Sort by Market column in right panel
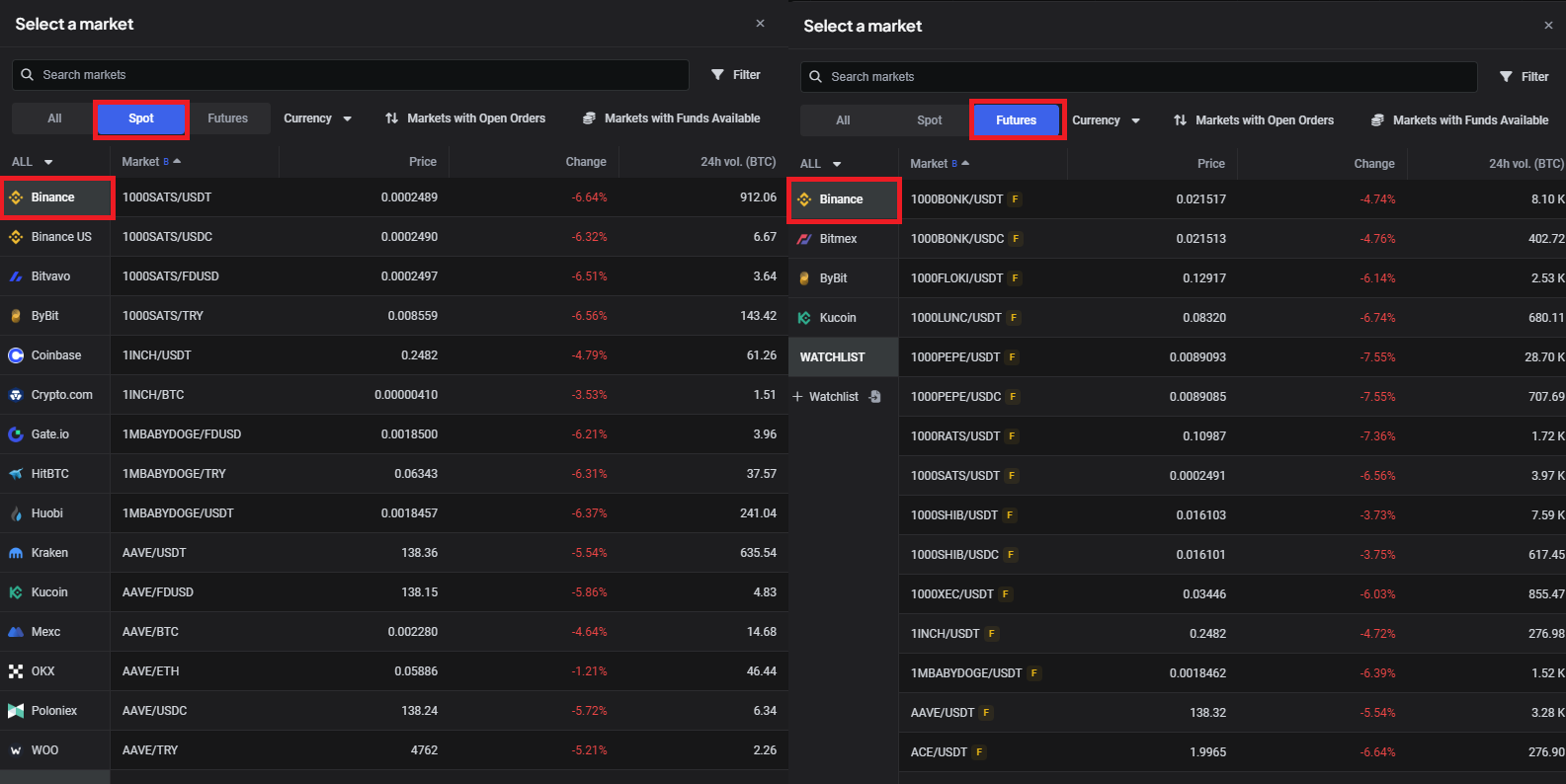 tap(940, 164)
